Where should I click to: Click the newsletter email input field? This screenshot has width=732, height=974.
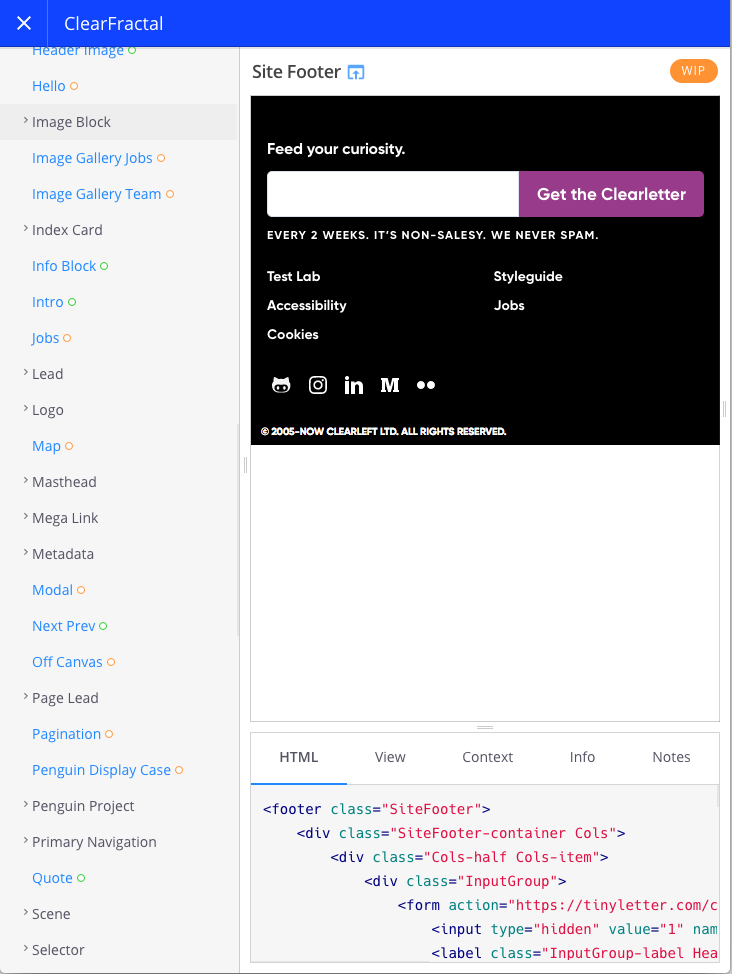[393, 194]
